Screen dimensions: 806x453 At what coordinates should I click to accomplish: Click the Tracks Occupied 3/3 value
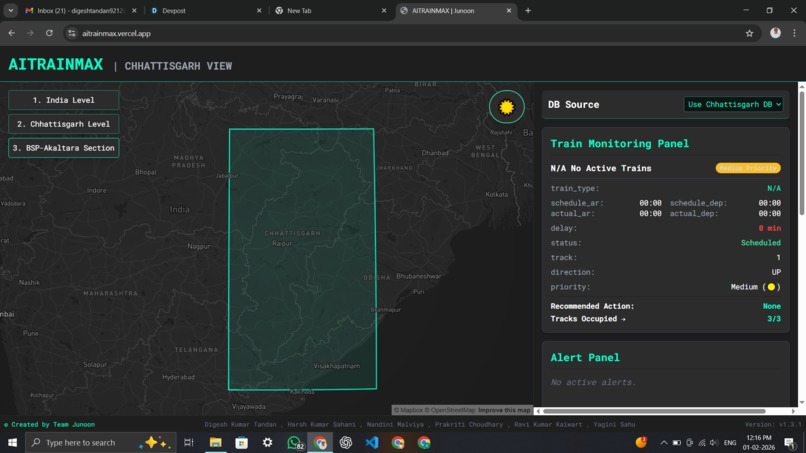774,319
